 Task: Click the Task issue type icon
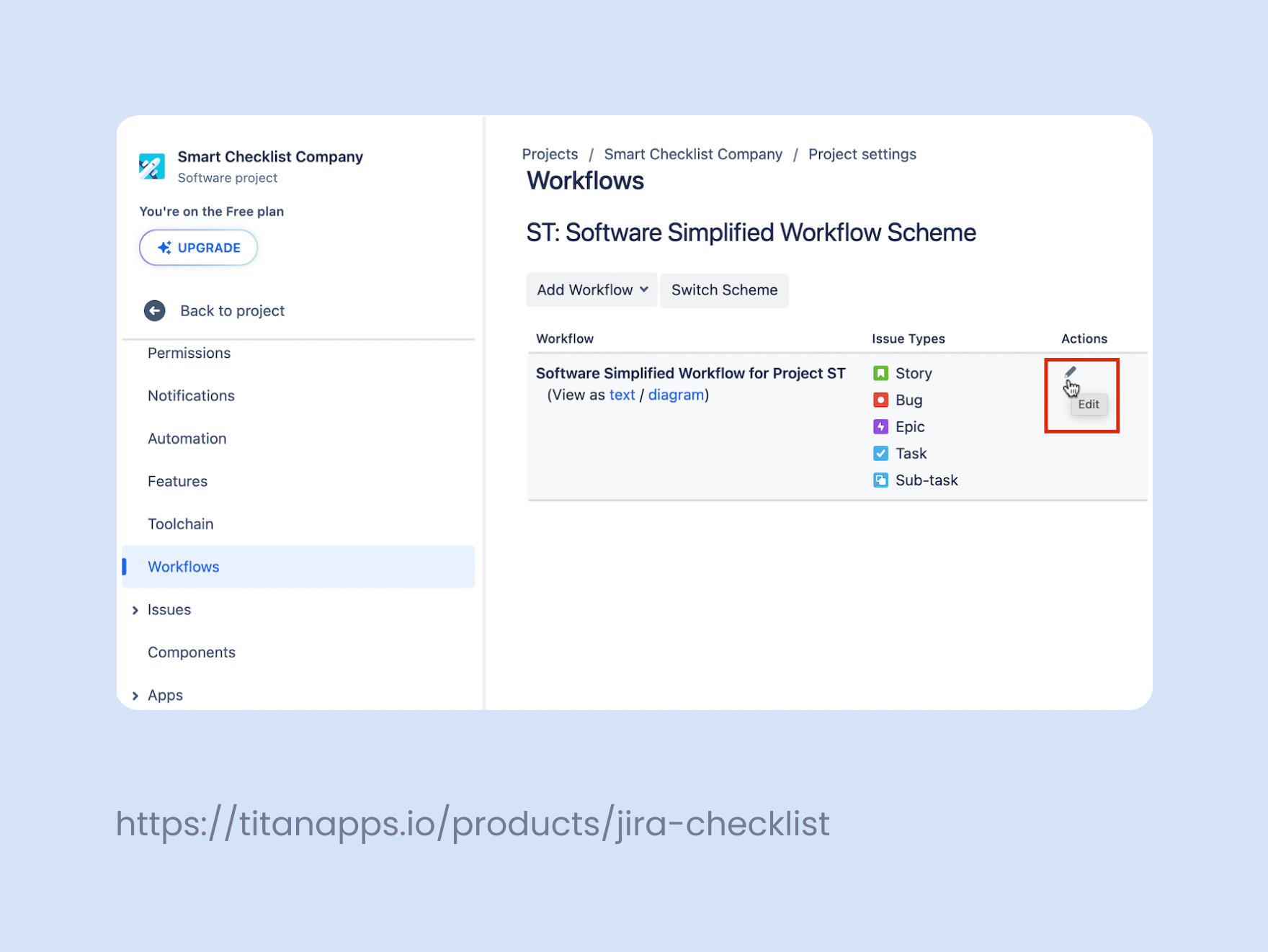[x=880, y=453]
